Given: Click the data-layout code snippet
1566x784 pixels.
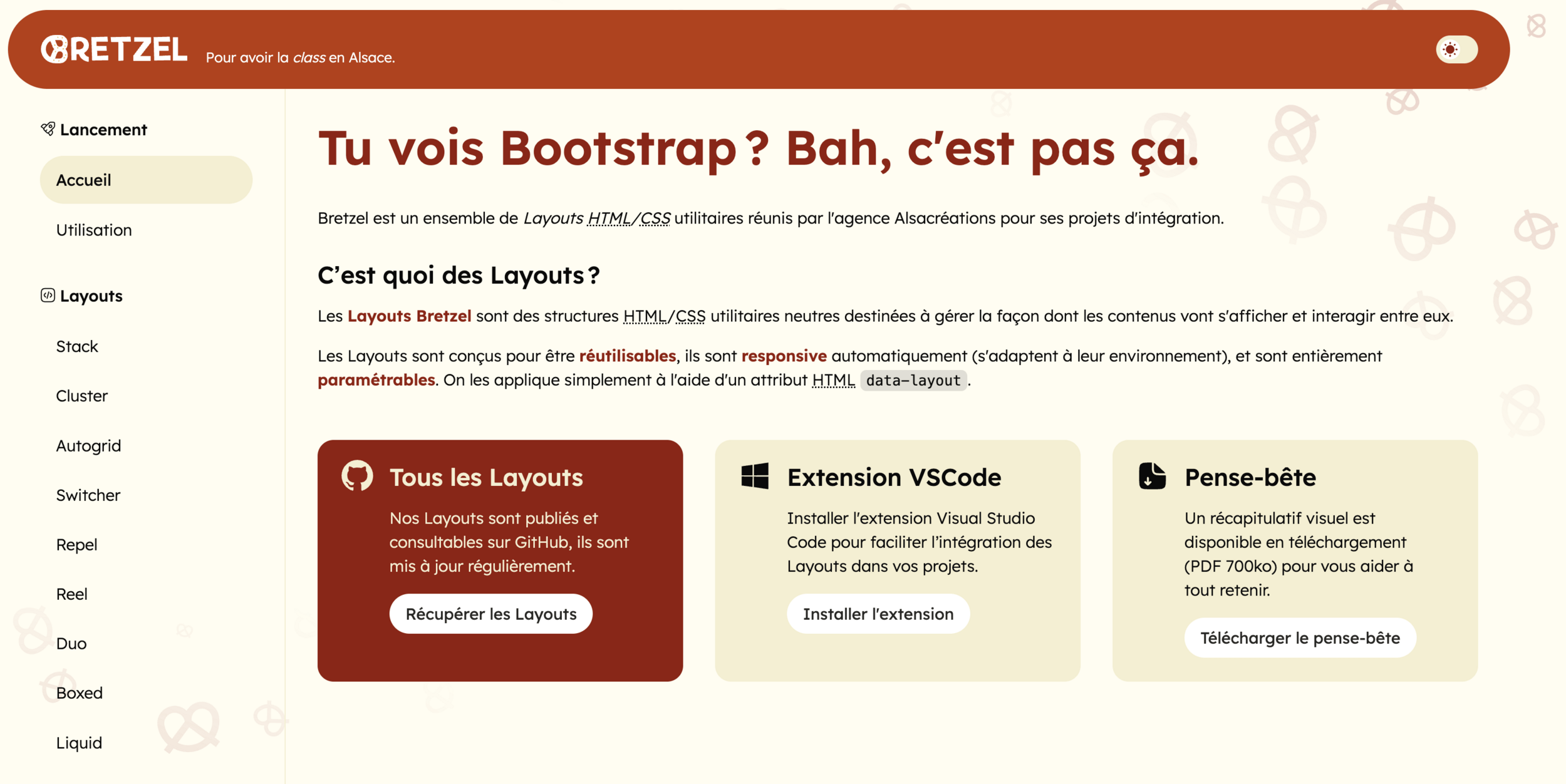Looking at the screenshot, I should (x=913, y=380).
